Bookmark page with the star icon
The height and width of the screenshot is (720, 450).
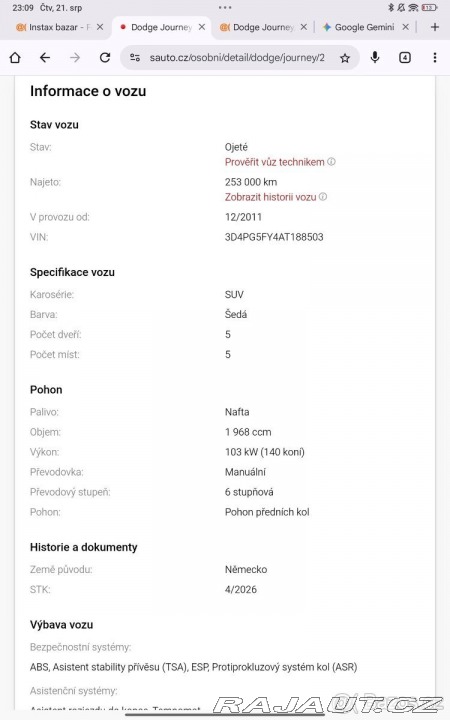coord(345,58)
